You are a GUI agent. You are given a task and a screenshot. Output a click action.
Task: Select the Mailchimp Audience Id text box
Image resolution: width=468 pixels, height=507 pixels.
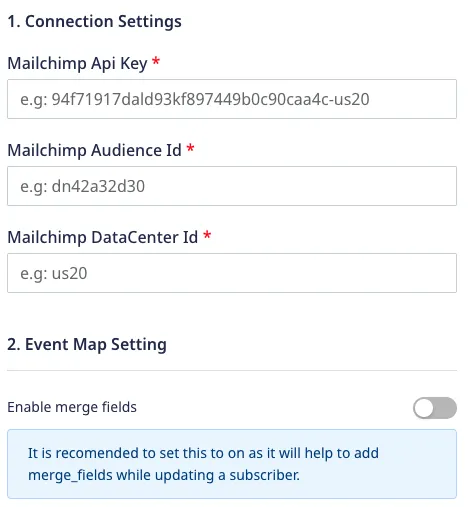[x=232, y=186]
